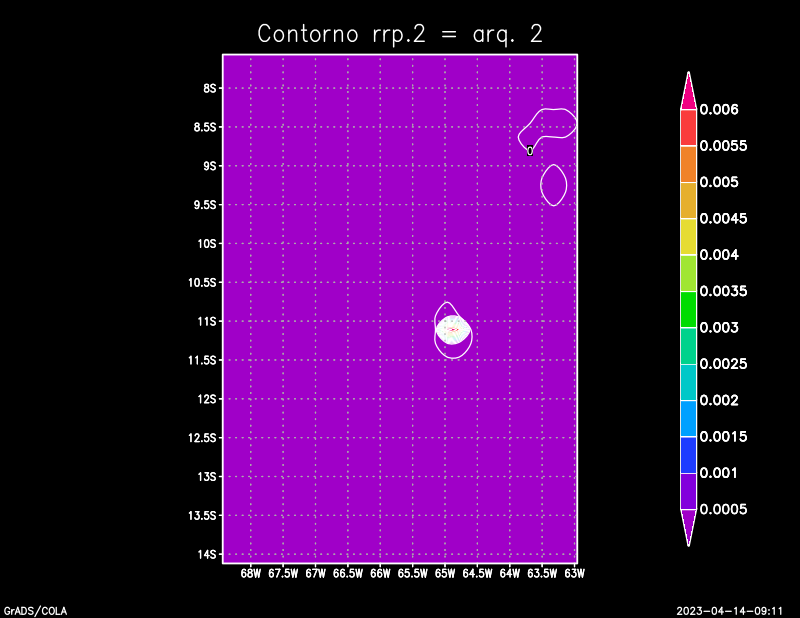Click the colorbar label 0.0015
This screenshot has height=618, width=800.
click(x=723, y=437)
